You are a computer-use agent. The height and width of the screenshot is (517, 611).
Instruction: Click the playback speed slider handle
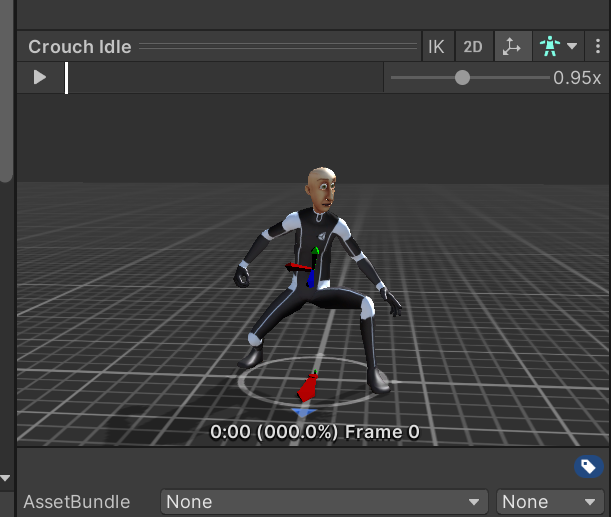click(x=462, y=78)
